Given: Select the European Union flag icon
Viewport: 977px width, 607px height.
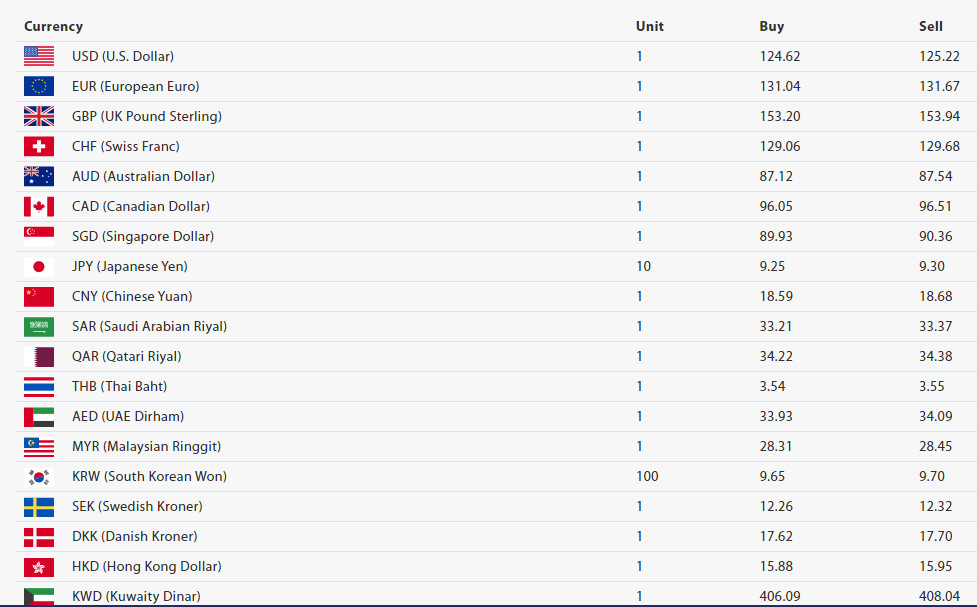Looking at the screenshot, I should pos(39,86).
